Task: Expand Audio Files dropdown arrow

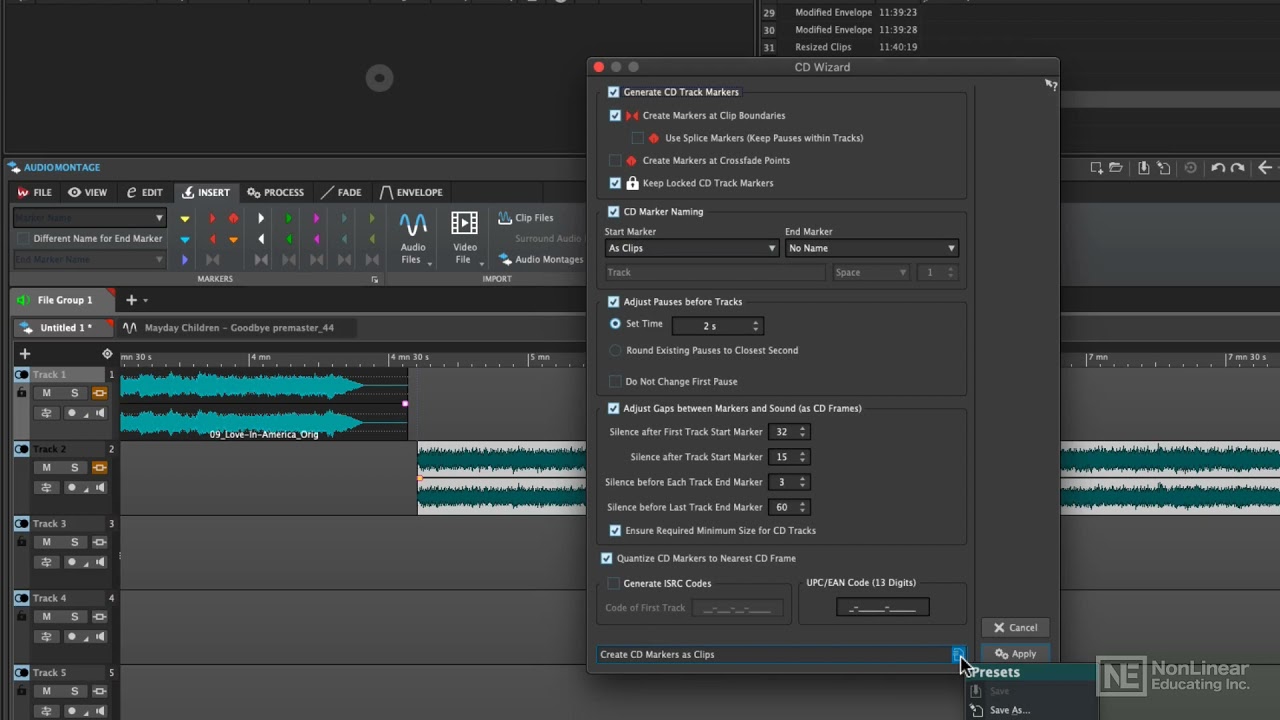Action: (430, 264)
